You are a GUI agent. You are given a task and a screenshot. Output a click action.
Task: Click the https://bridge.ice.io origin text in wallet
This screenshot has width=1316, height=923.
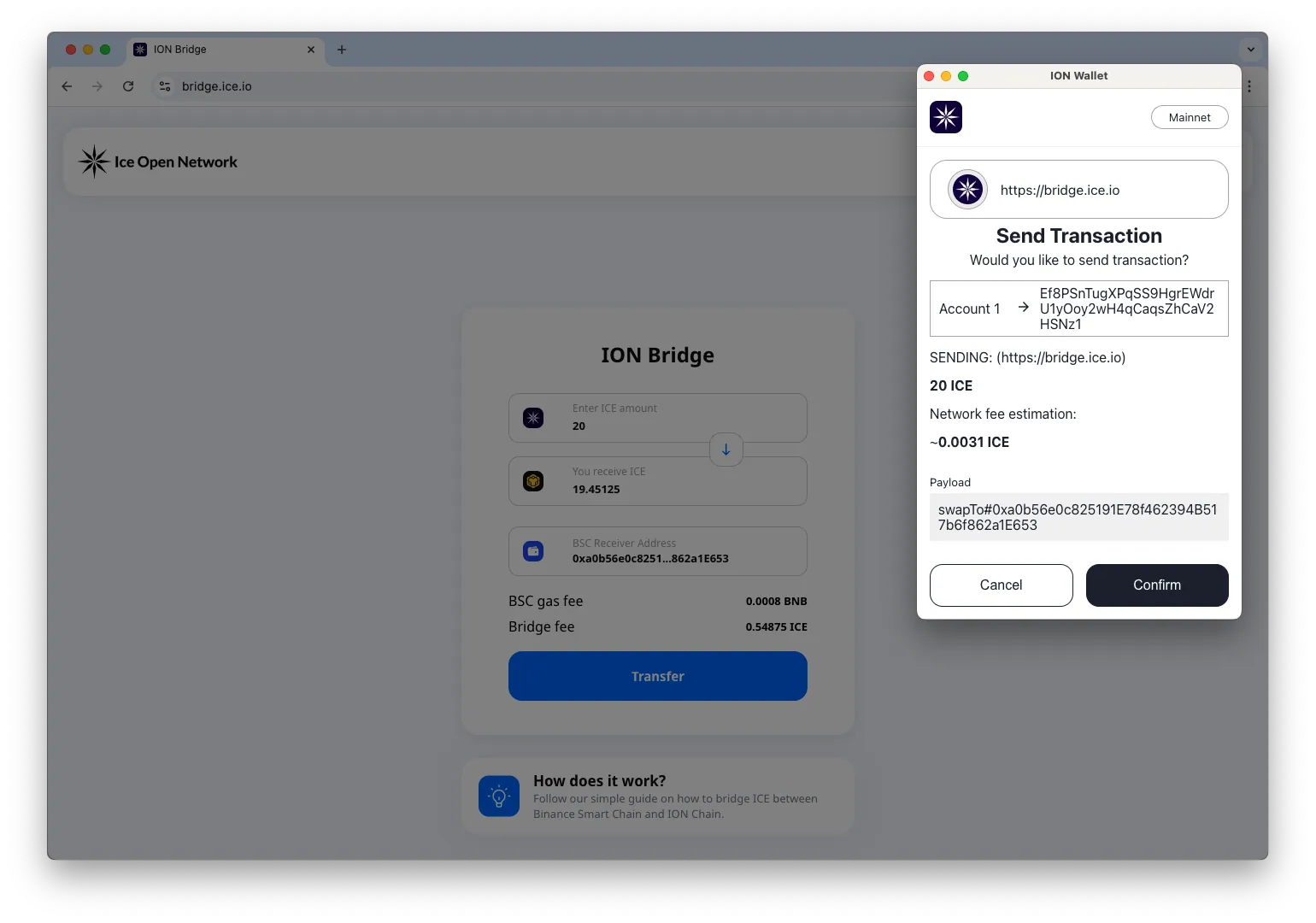[1060, 190]
